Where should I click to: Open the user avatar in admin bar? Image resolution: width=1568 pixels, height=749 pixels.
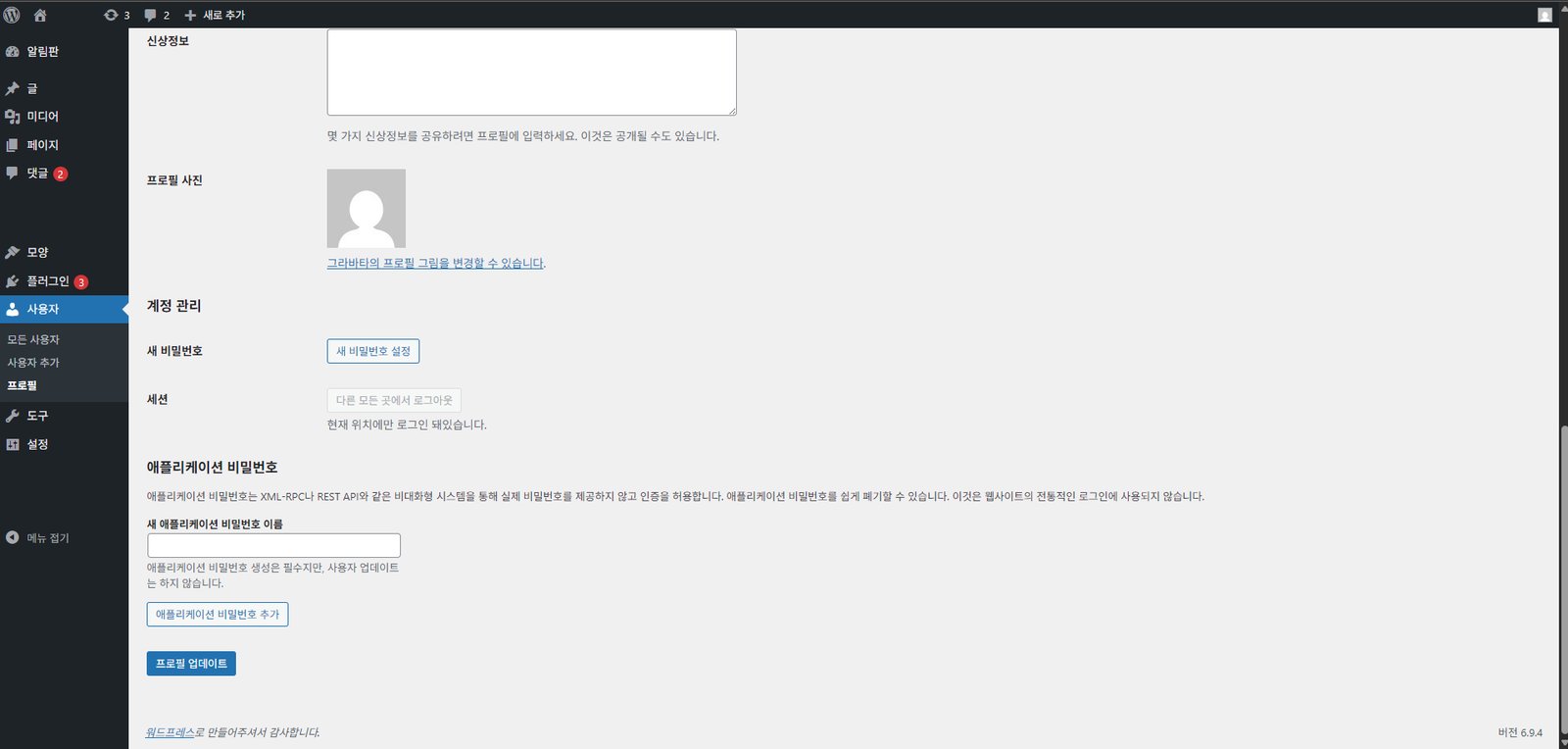click(1544, 15)
